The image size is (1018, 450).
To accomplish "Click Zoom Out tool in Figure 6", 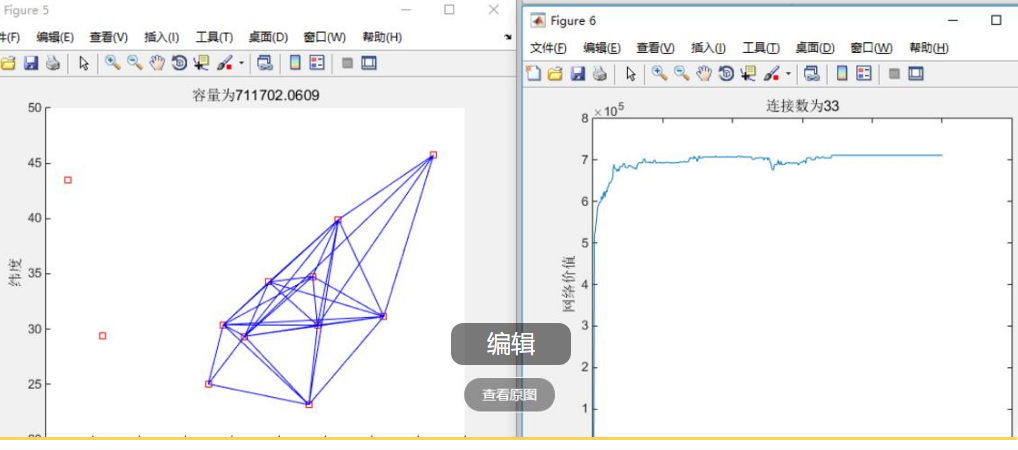I will pos(681,73).
